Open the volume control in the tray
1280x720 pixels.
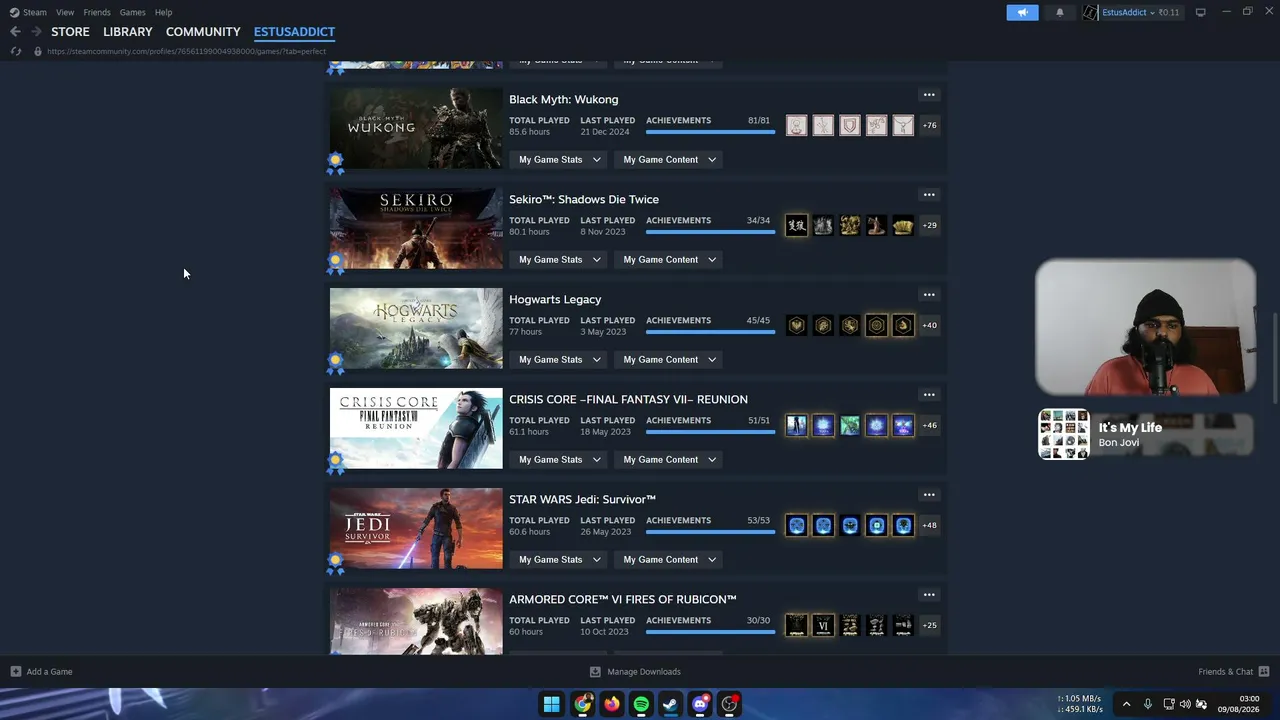(1185, 704)
